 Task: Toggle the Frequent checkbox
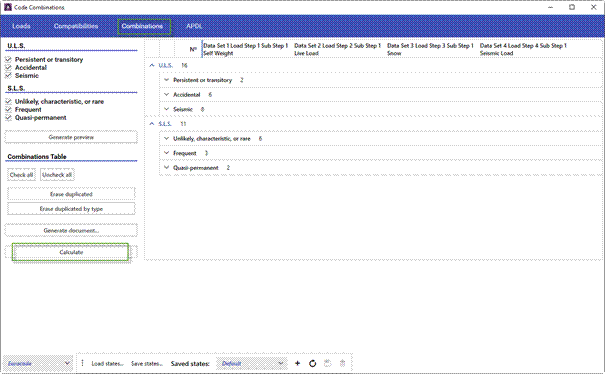(x=8, y=110)
